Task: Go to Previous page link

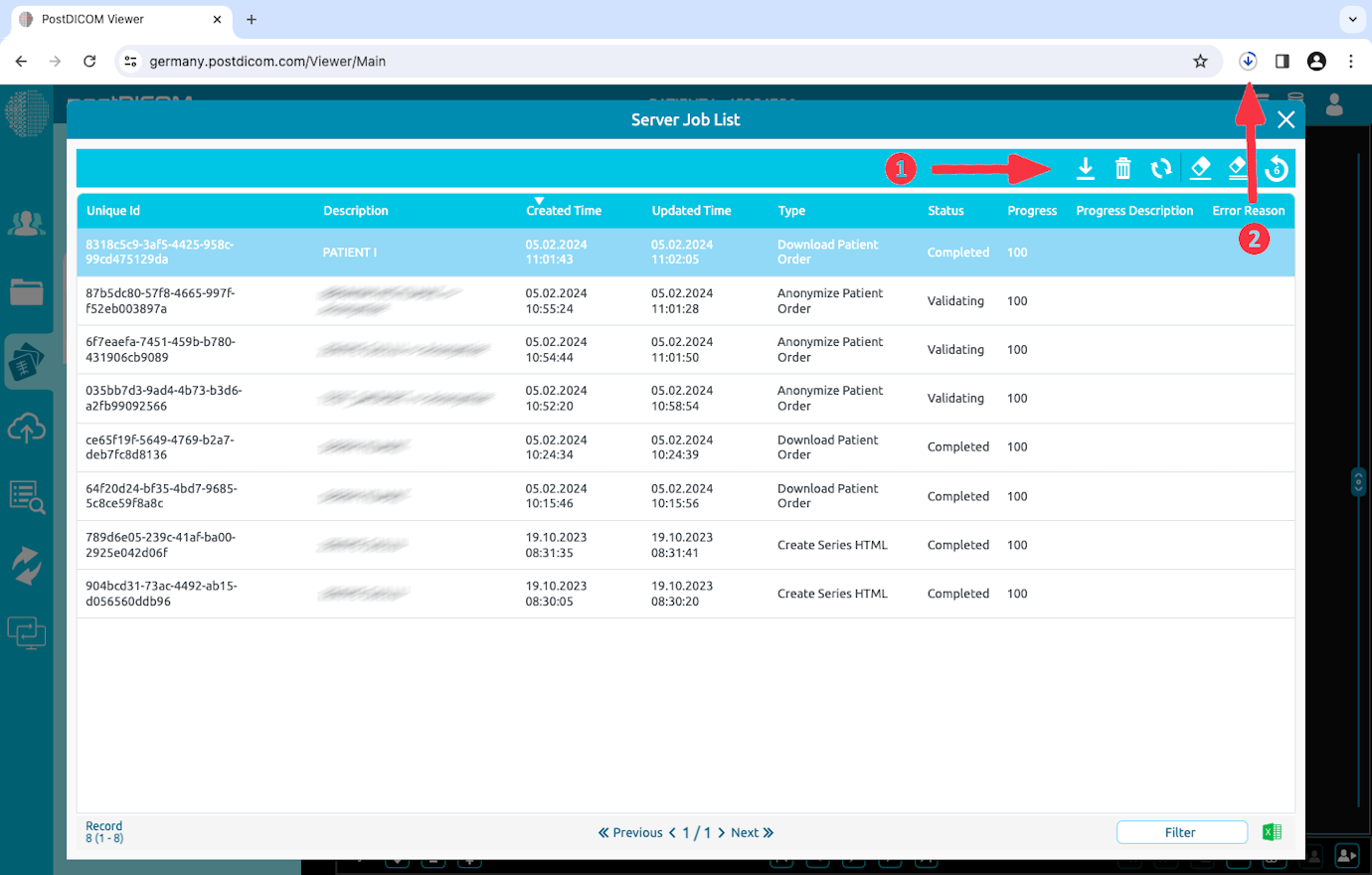Action: pyautogui.click(x=630, y=833)
